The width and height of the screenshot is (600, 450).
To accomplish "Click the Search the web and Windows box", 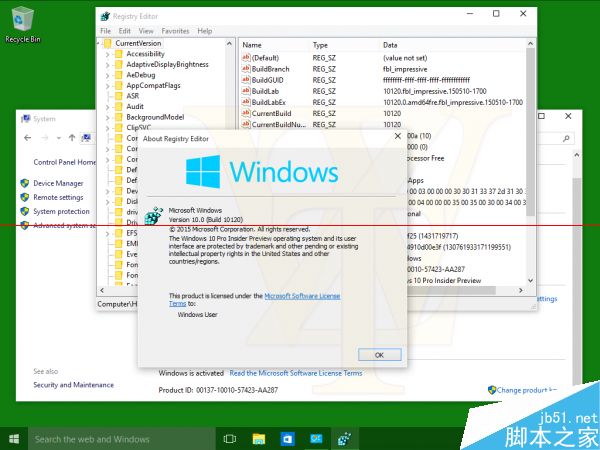I will click(122, 439).
